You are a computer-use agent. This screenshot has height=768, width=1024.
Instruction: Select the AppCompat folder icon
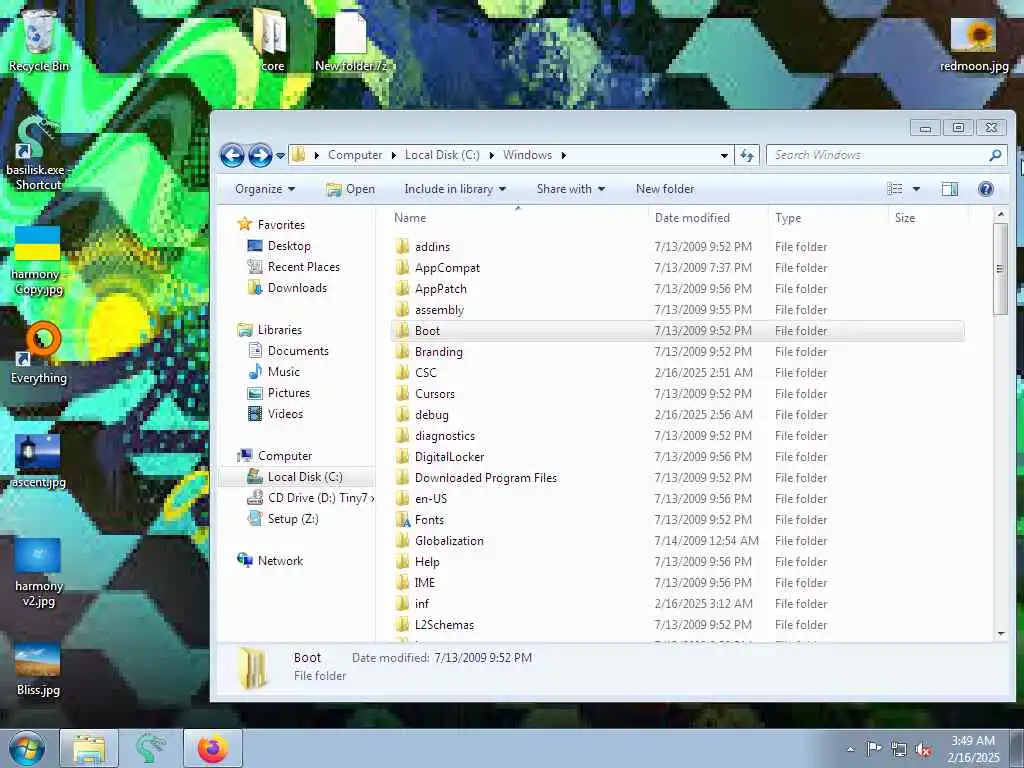click(402, 267)
